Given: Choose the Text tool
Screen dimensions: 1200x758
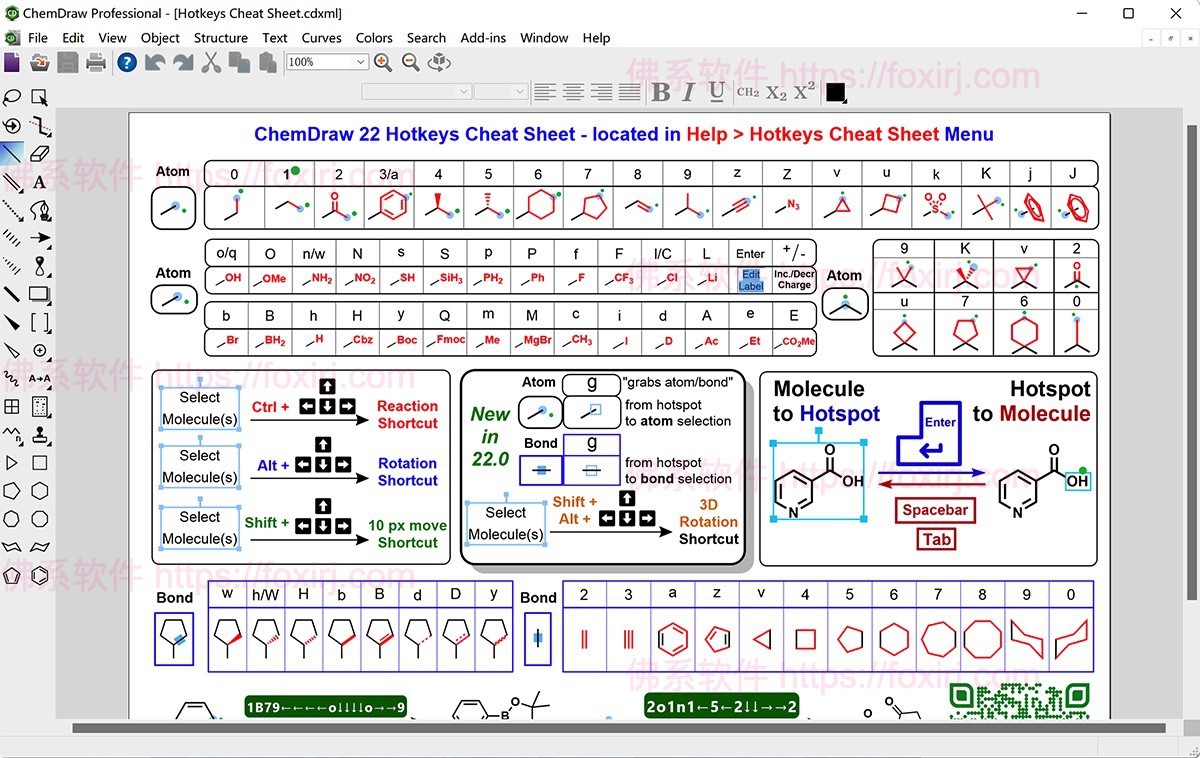Looking at the screenshot, I should tap(40, 182).
